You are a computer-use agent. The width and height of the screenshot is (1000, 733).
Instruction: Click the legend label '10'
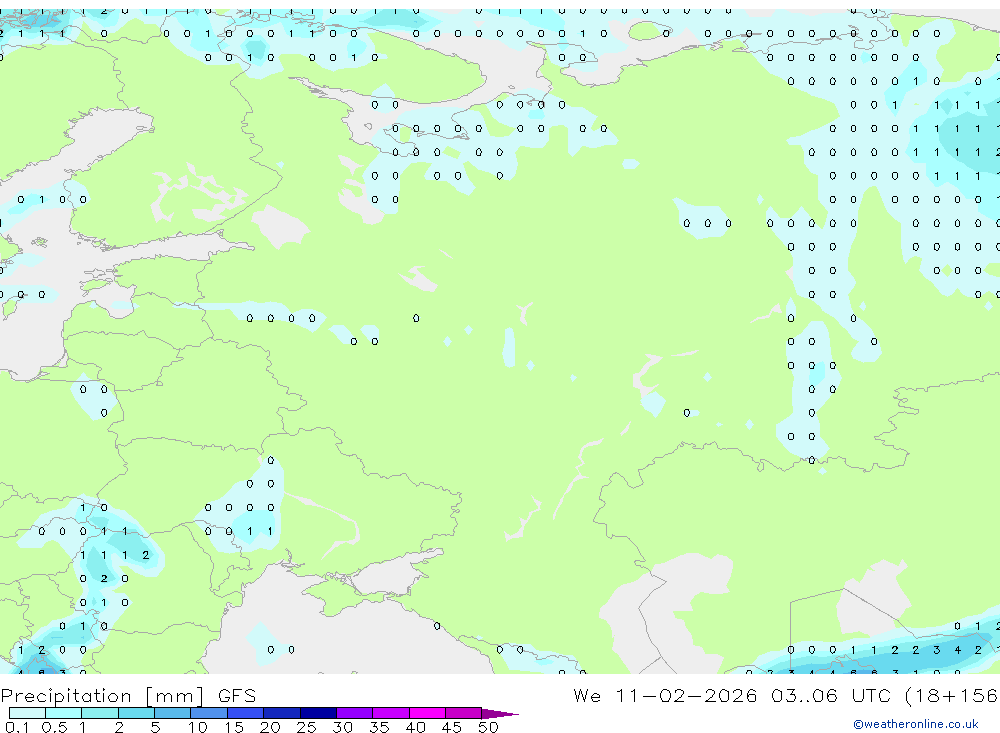tap(198, 727)
